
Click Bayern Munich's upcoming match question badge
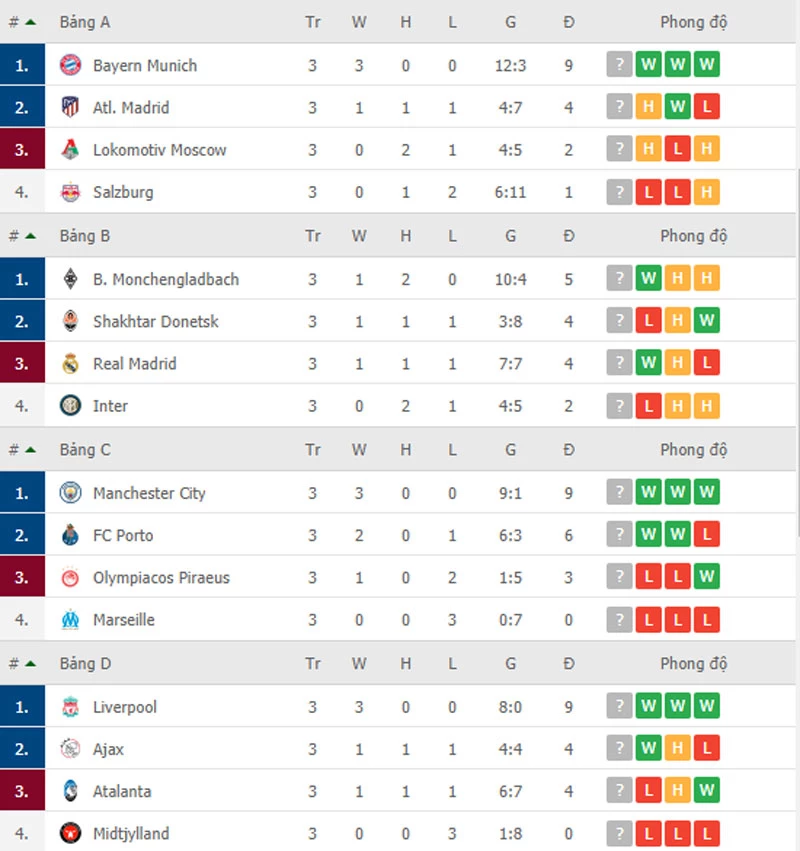point(619,65)
